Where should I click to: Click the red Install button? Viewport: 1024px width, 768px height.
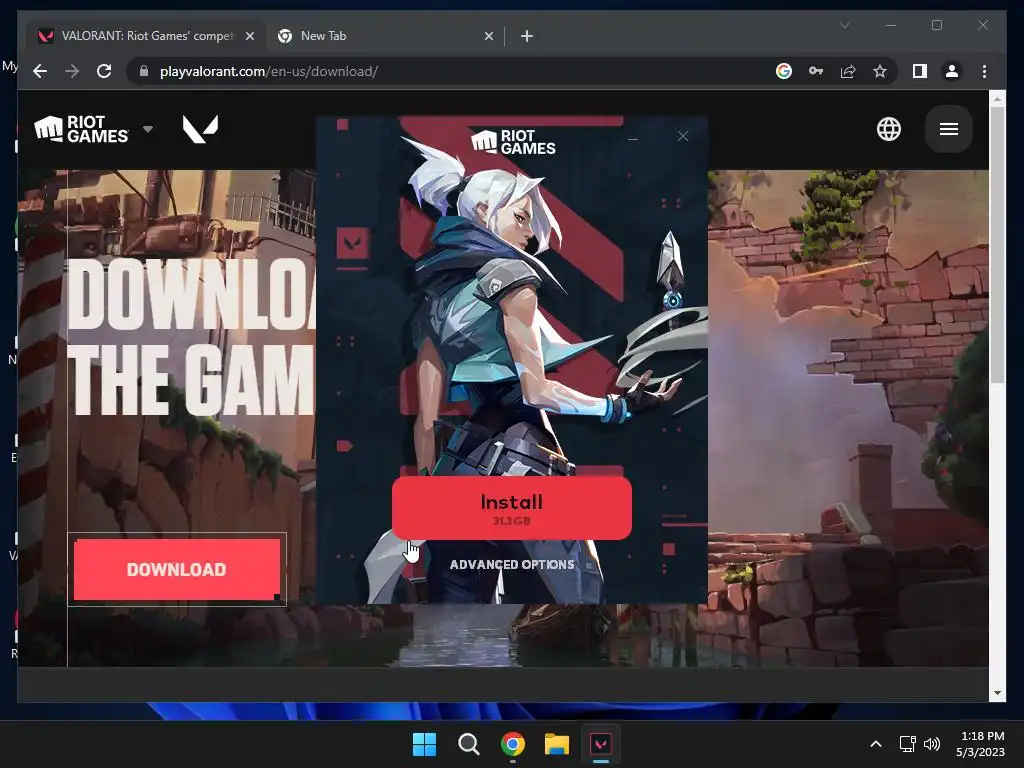511,508
